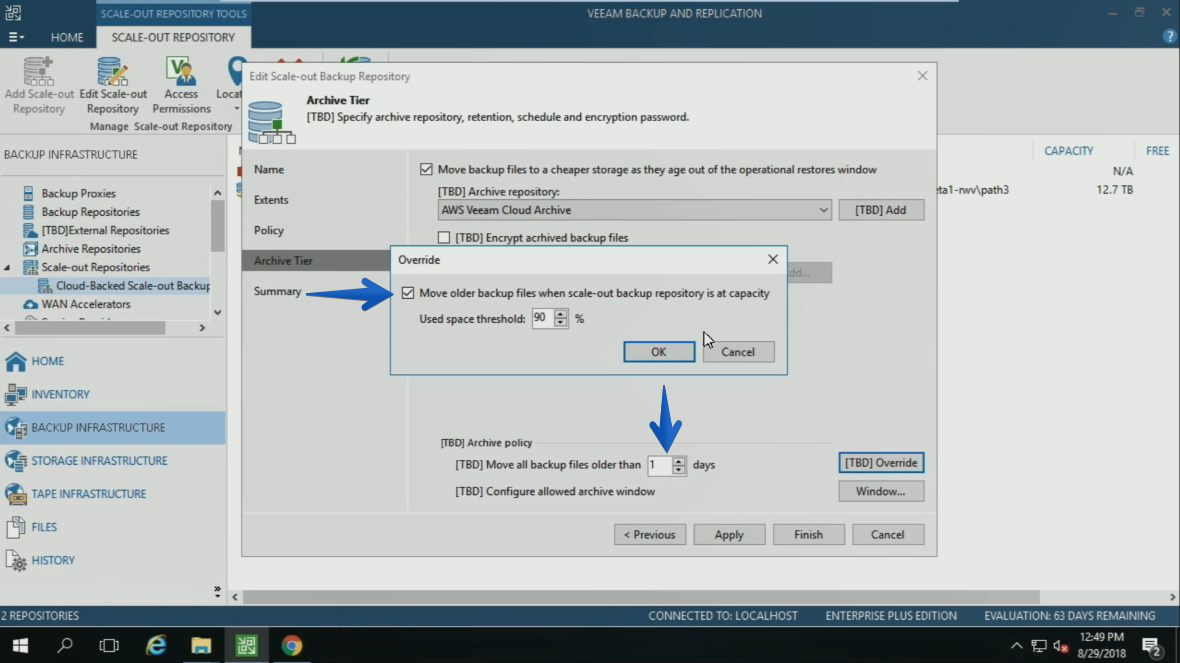The image size is (1180, 663).
Task: Select Archive Repositories tree node
Action: [91, 249]
